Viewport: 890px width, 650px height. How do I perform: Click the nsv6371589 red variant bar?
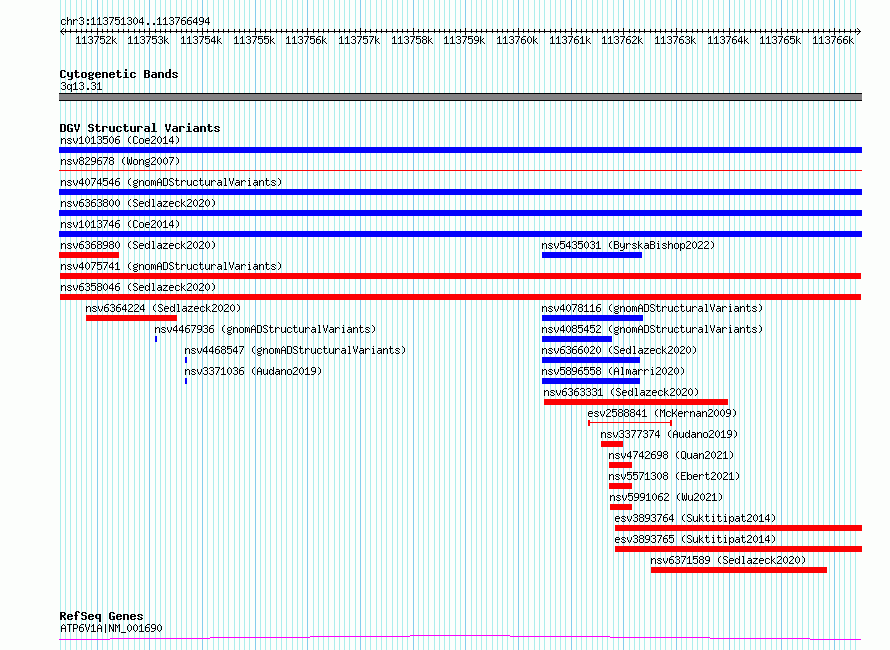tap(739, 571)
